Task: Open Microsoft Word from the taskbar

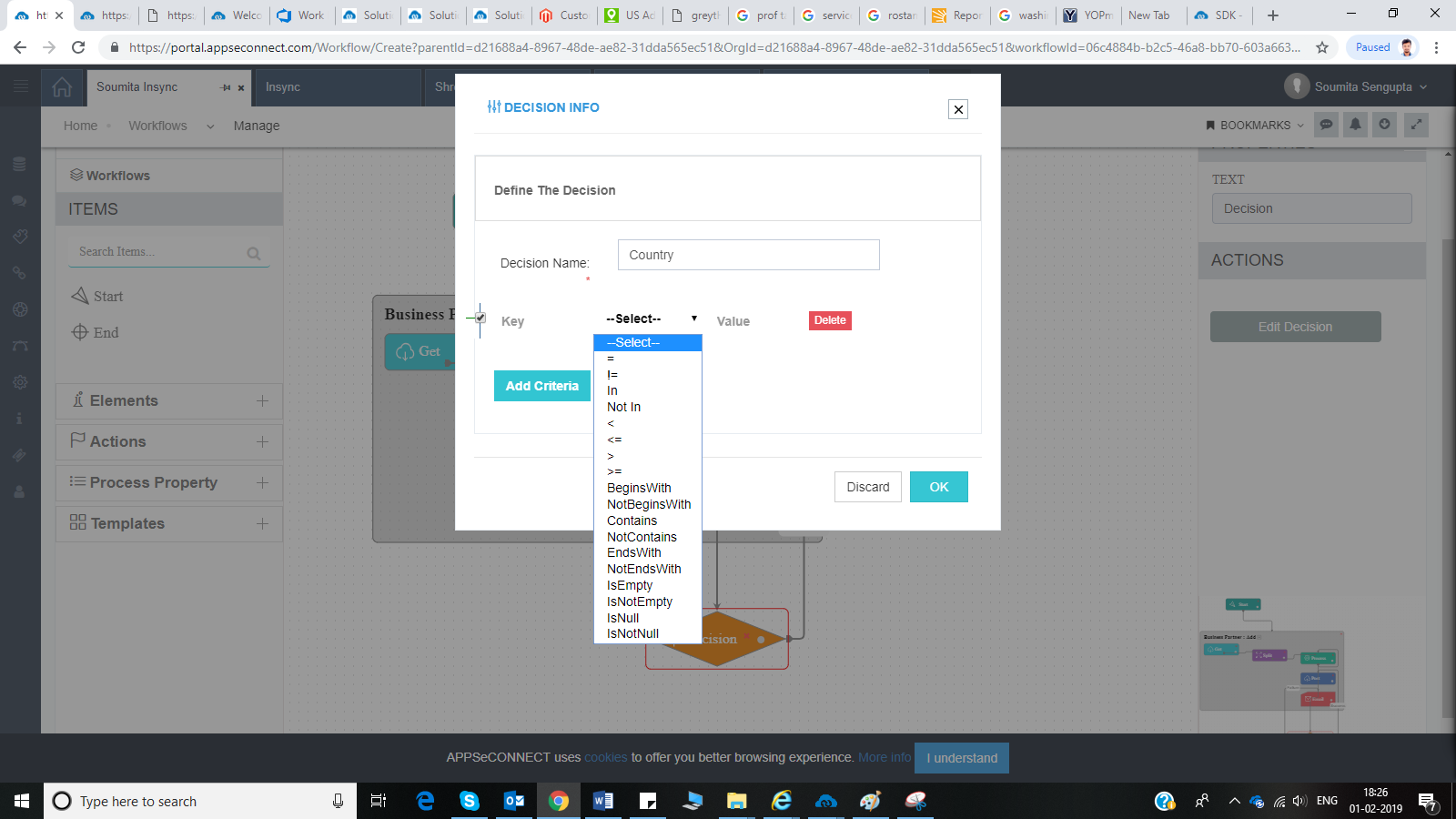Action: [x=602, y=801]
